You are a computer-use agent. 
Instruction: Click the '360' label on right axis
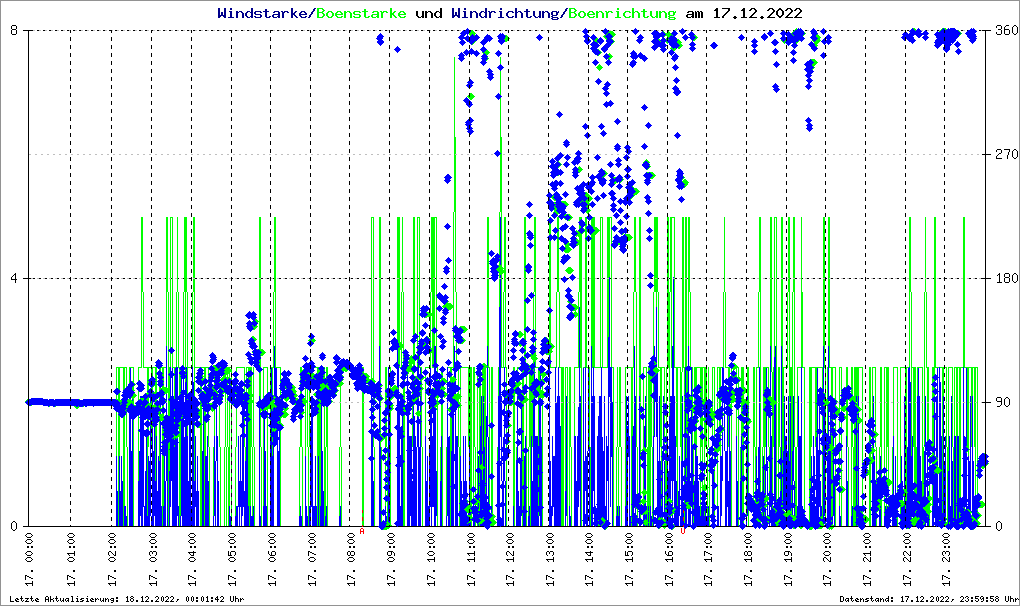(1007, 30)
